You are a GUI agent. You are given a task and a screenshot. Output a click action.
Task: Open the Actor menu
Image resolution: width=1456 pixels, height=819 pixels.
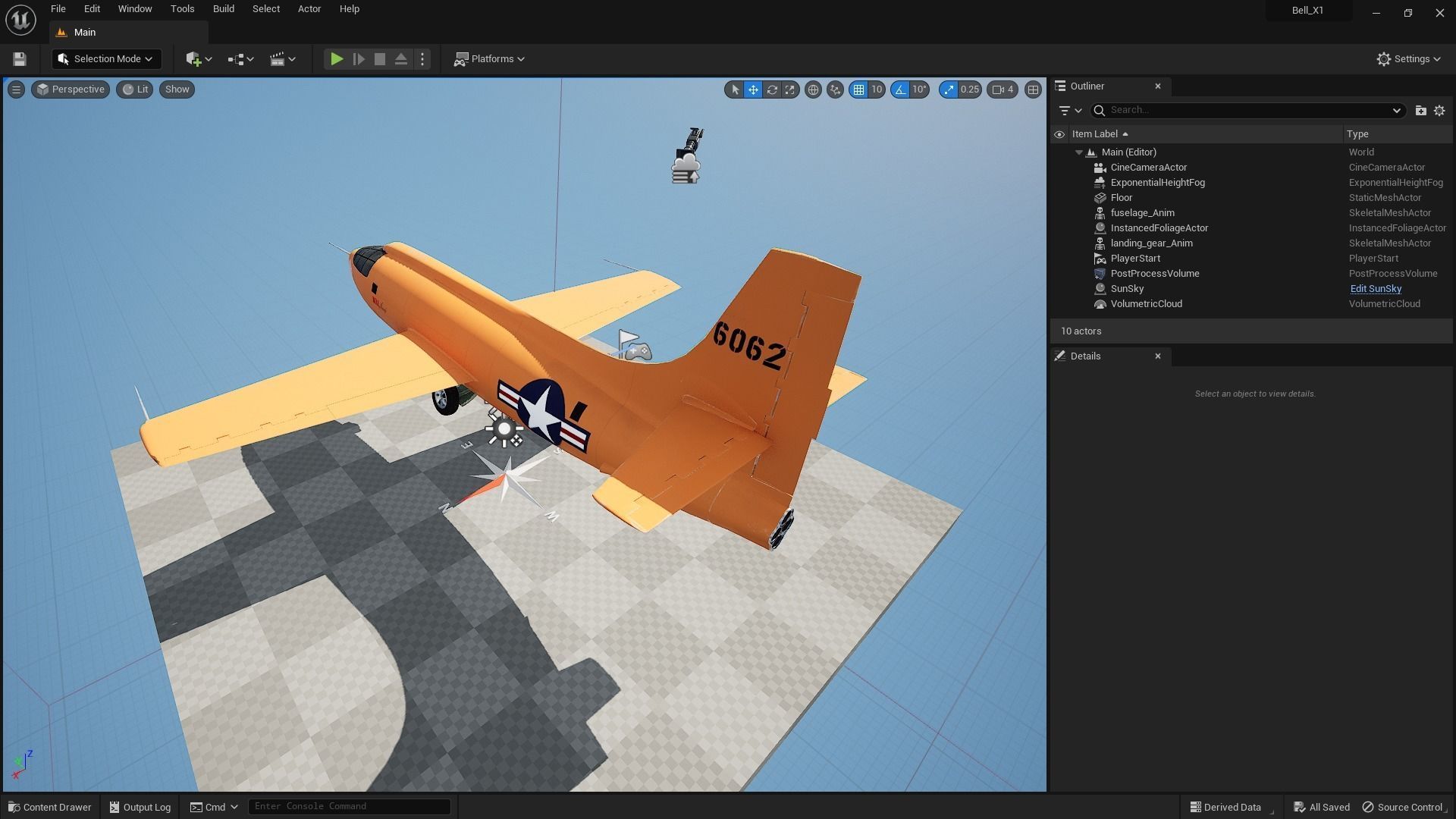coord(309,9)
